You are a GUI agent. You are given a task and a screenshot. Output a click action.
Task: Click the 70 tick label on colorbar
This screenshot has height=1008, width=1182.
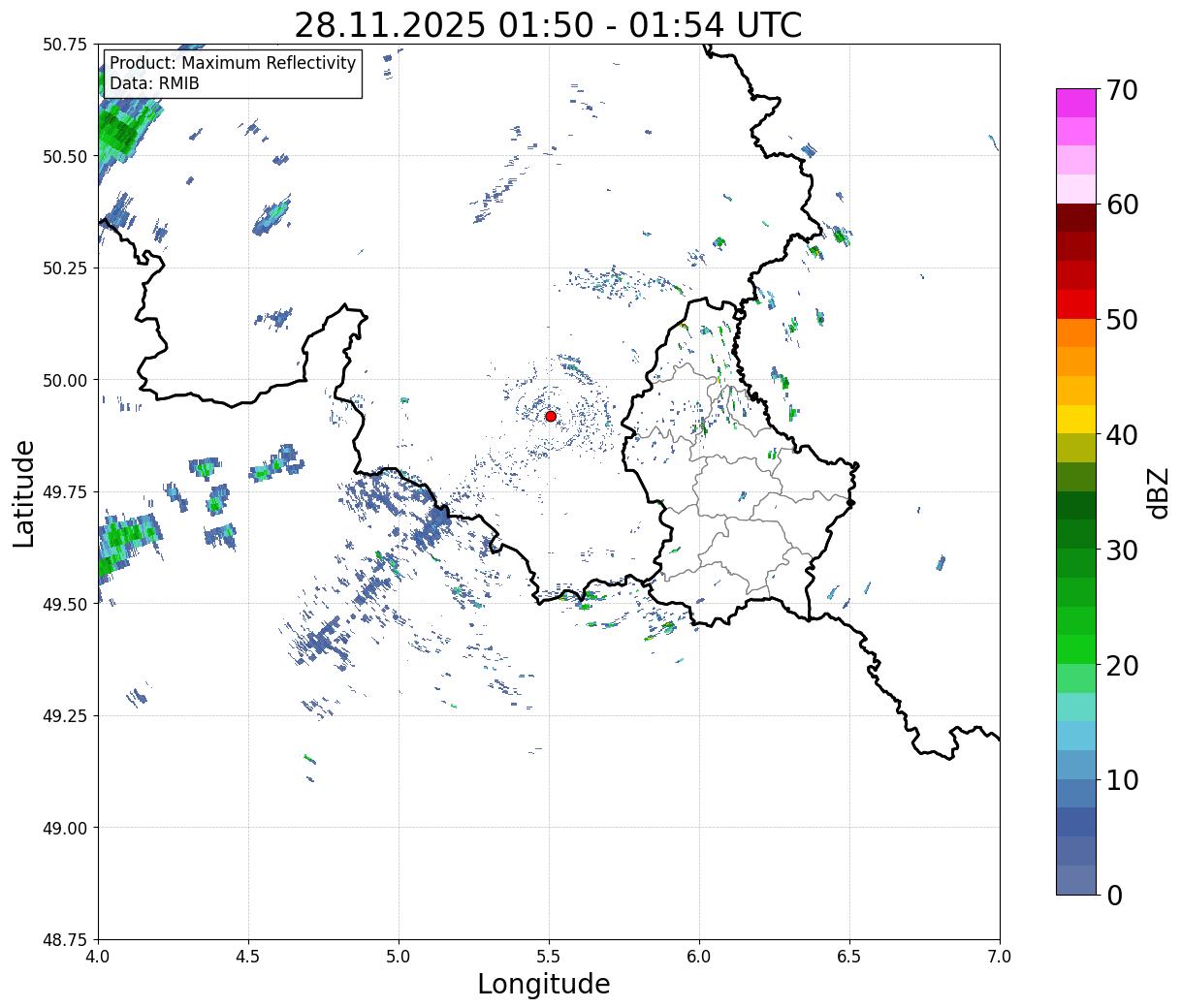(1122, 90)
